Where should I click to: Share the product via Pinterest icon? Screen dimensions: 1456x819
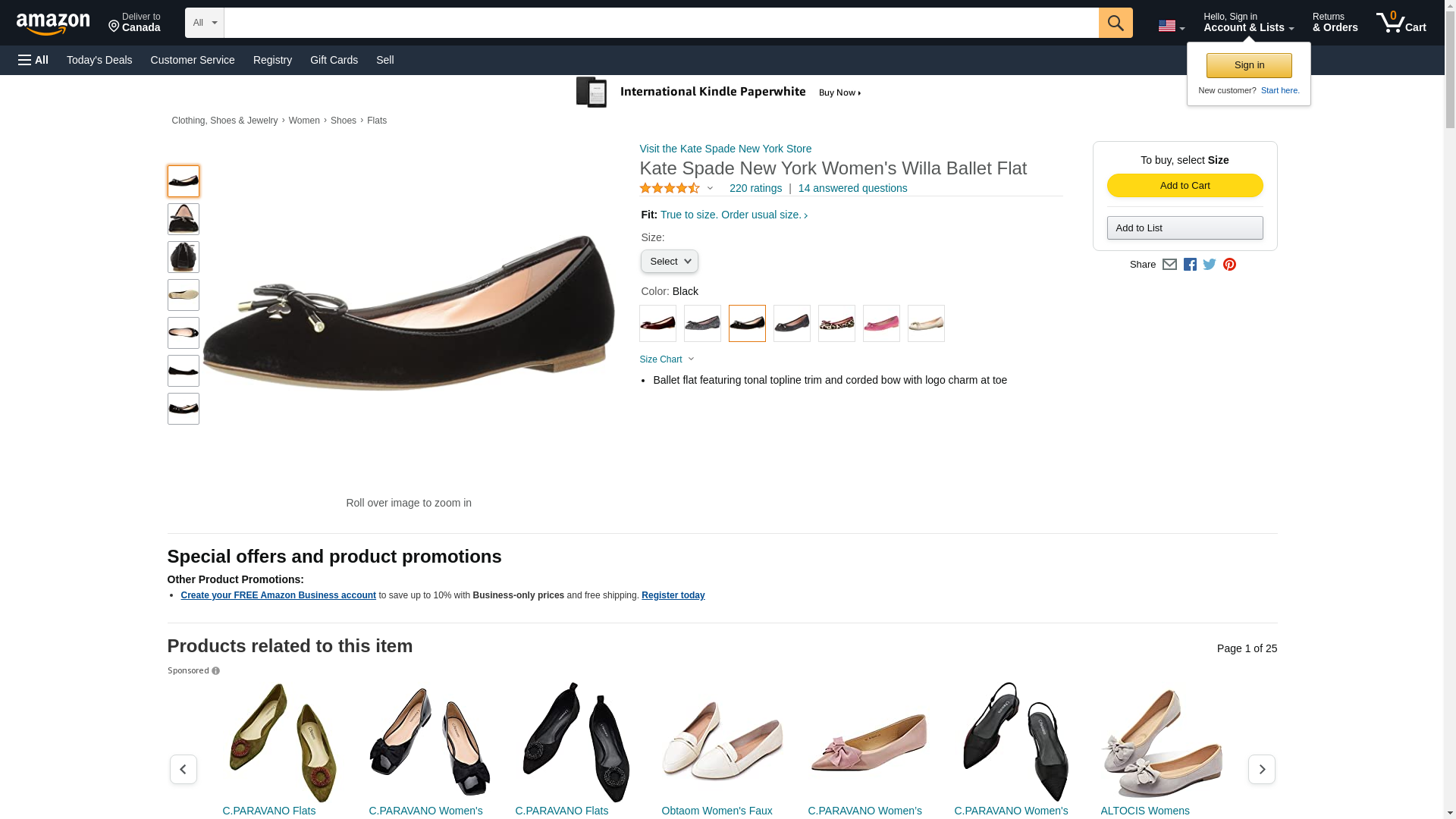1229,265
